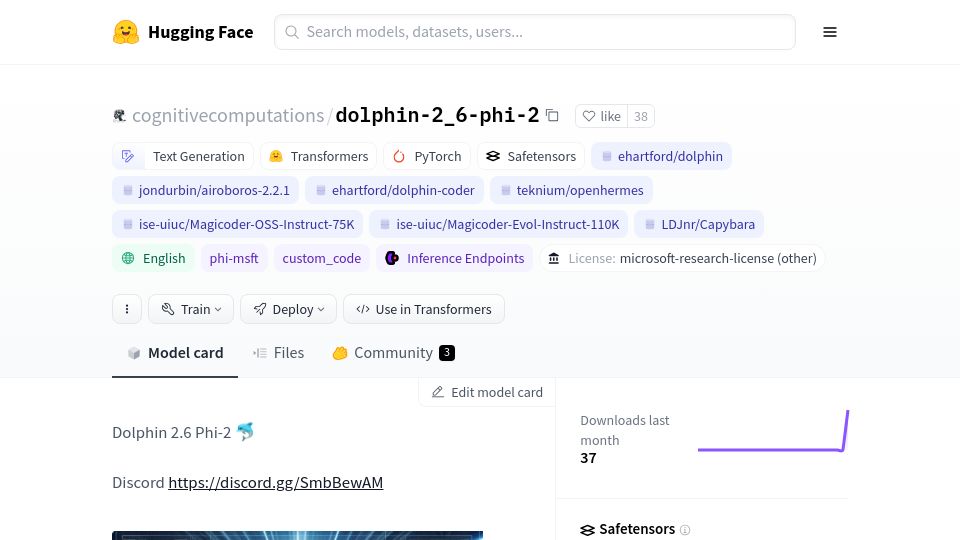This screenshot has height=540, width=960.
Task: Open the Magicoder-OSS-Instruct-75K dataset tag
Action: 238,224
